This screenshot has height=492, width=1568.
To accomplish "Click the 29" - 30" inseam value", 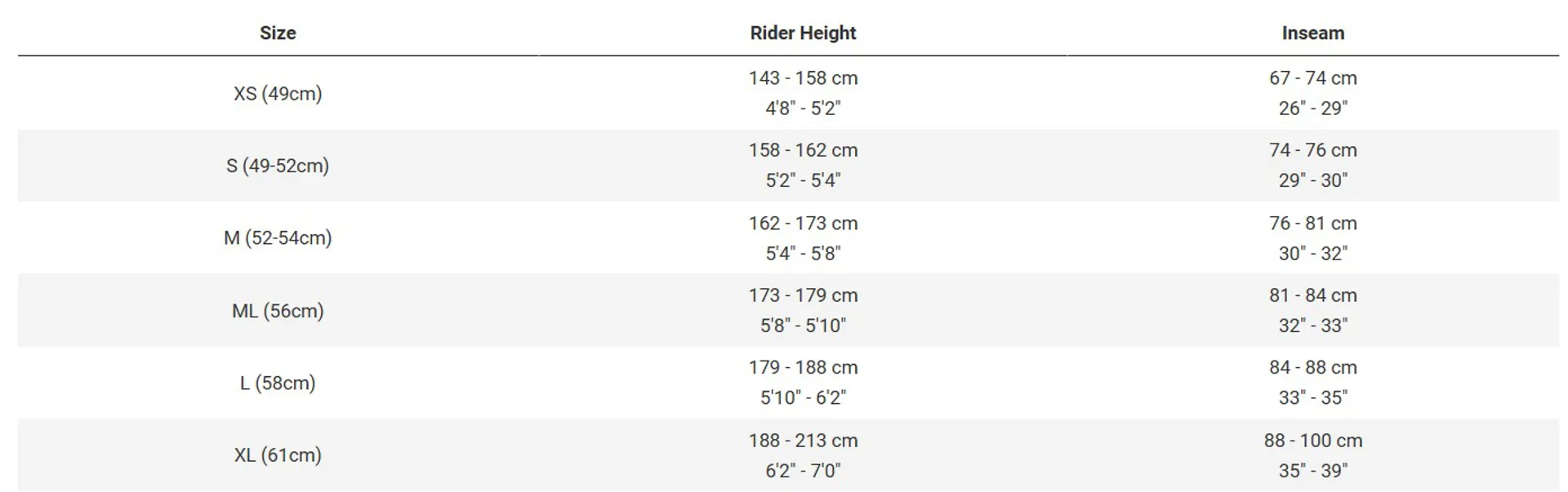I will (x=1312, y=180).
